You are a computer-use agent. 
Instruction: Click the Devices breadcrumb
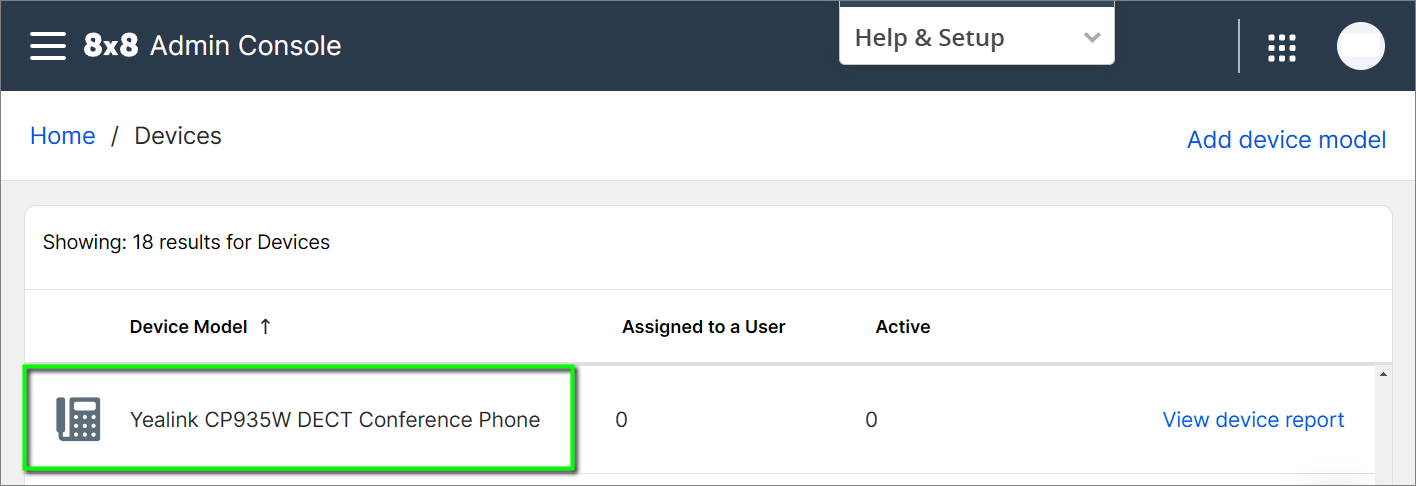coord(178,136)
